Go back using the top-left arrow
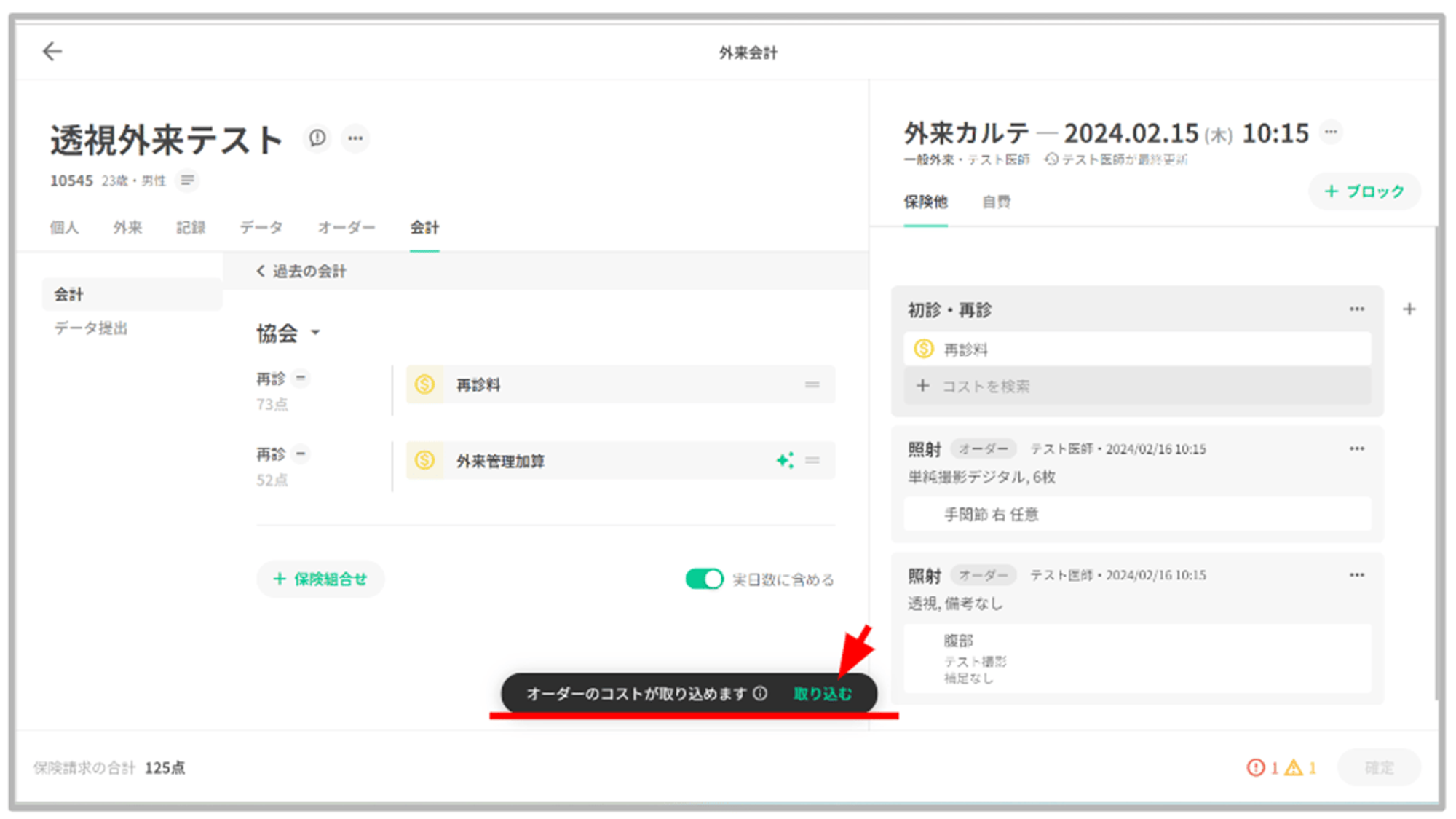The height and width of the screenshot is (819, 1456). pos(52,52)
